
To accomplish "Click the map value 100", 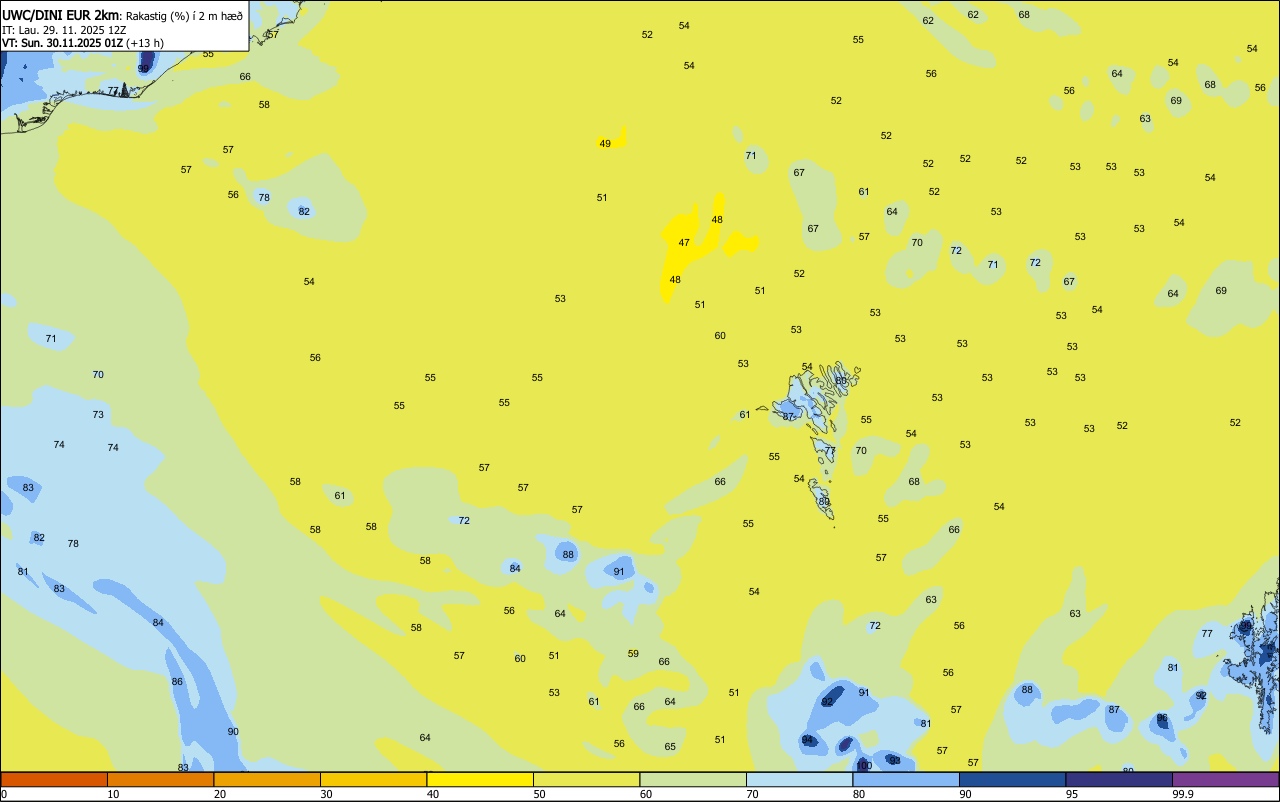I will coord(865,766).
